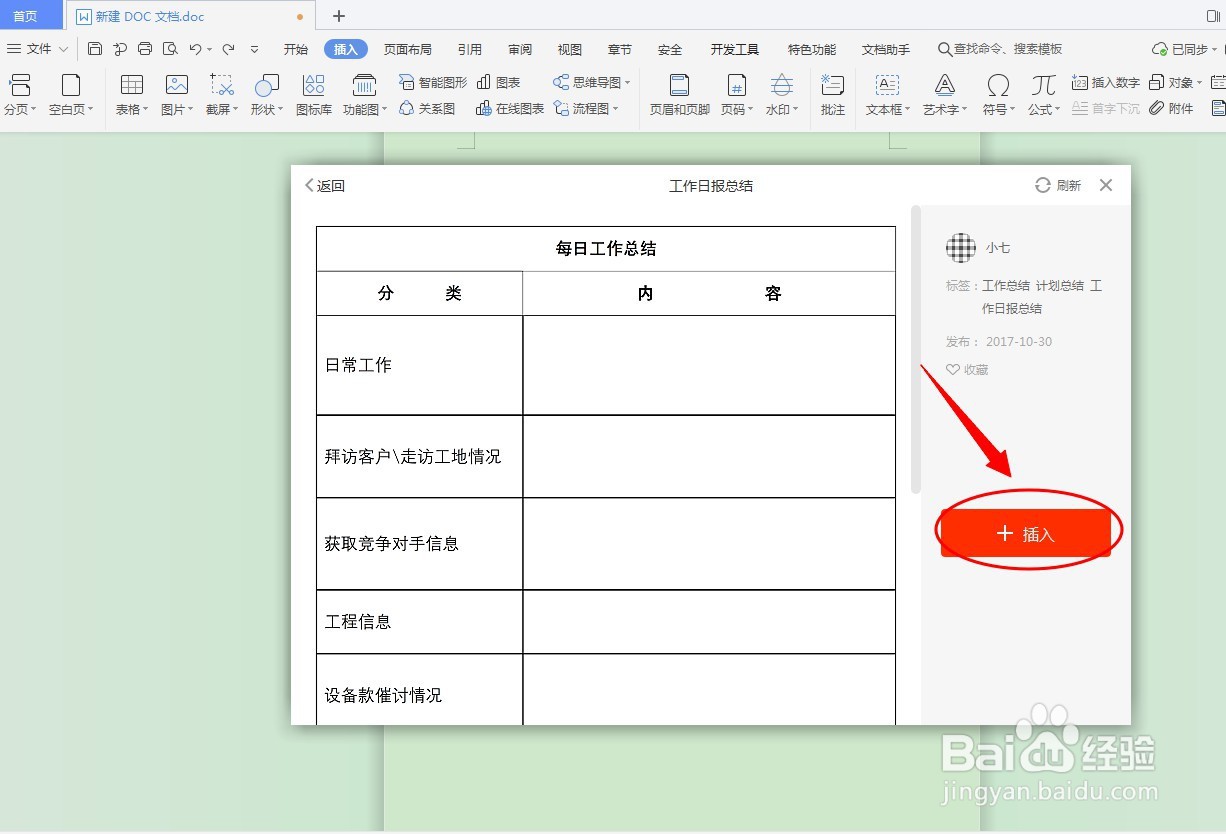Open the 图标库 icon library
Viewport: 1226px width, 834px height.
313,95
